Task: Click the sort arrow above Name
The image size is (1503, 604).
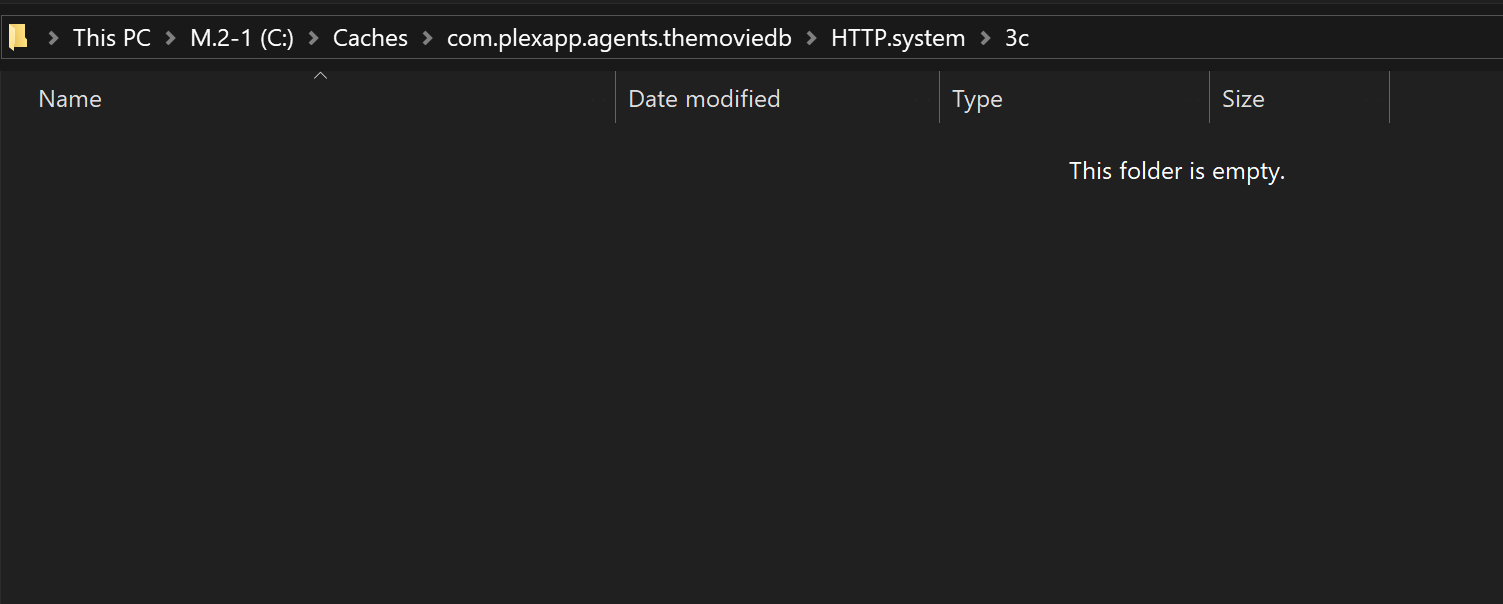Action: point(320,76)
